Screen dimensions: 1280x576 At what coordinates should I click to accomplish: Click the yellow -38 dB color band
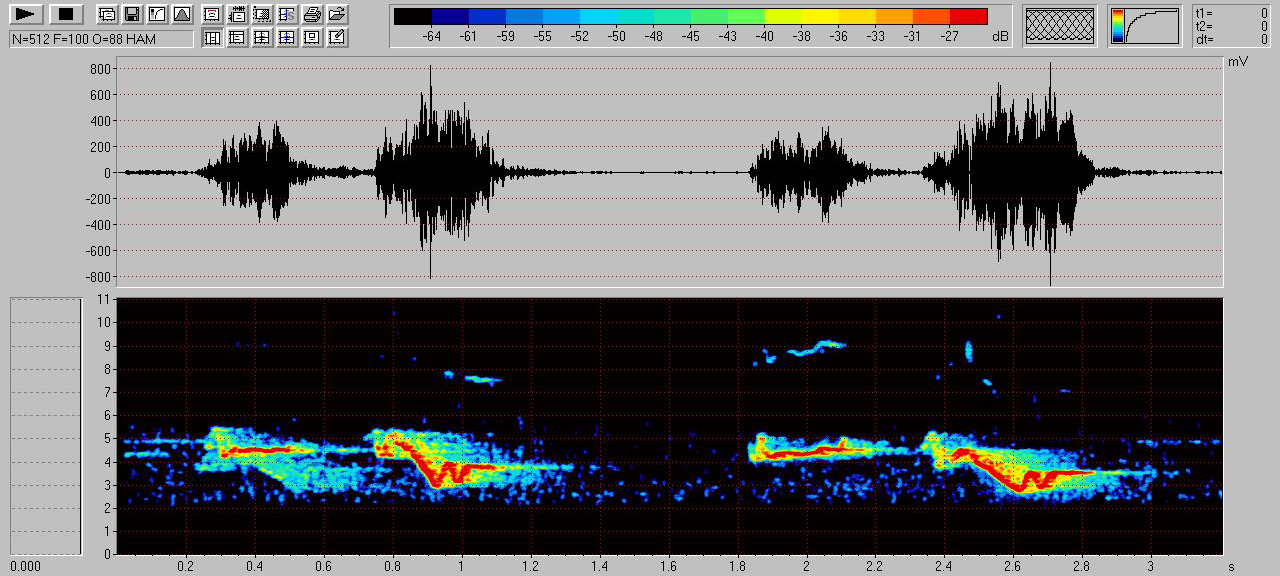point(802,16)
